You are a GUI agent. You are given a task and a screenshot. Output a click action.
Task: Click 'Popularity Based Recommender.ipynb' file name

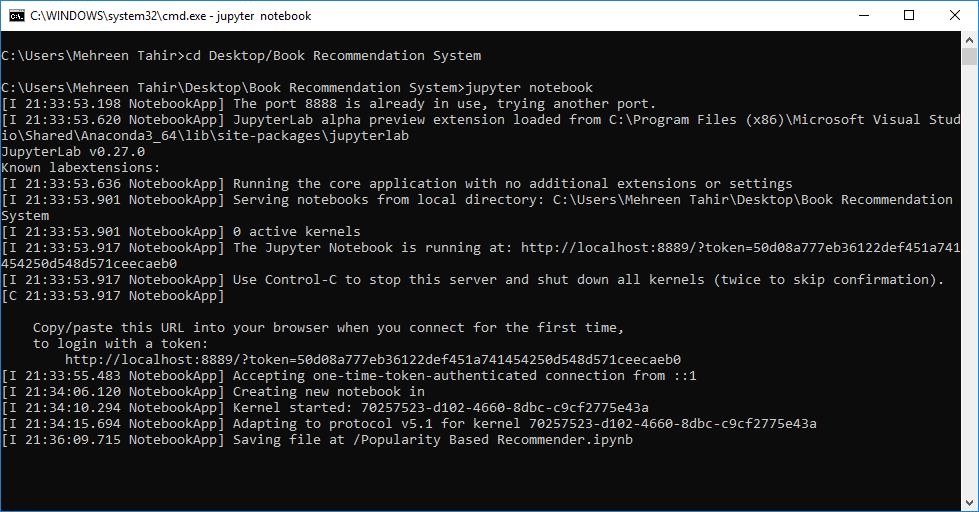tap(497, 440)
